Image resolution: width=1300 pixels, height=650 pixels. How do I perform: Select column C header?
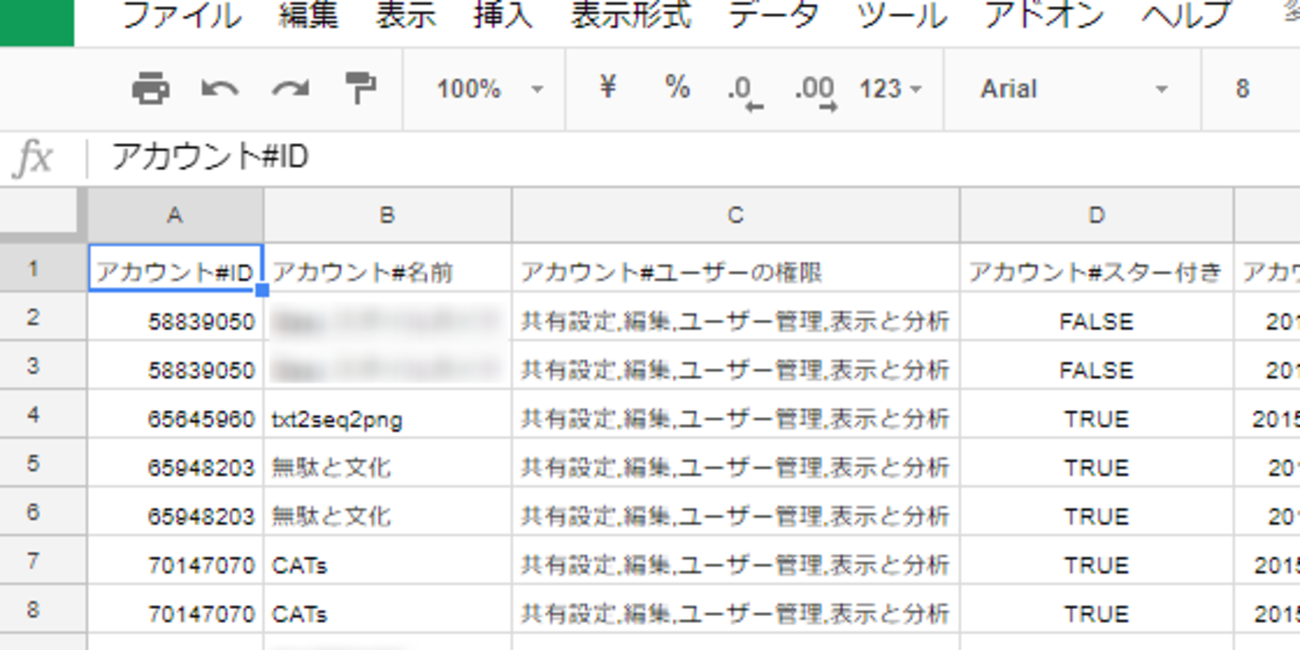(x=736, y=214)
